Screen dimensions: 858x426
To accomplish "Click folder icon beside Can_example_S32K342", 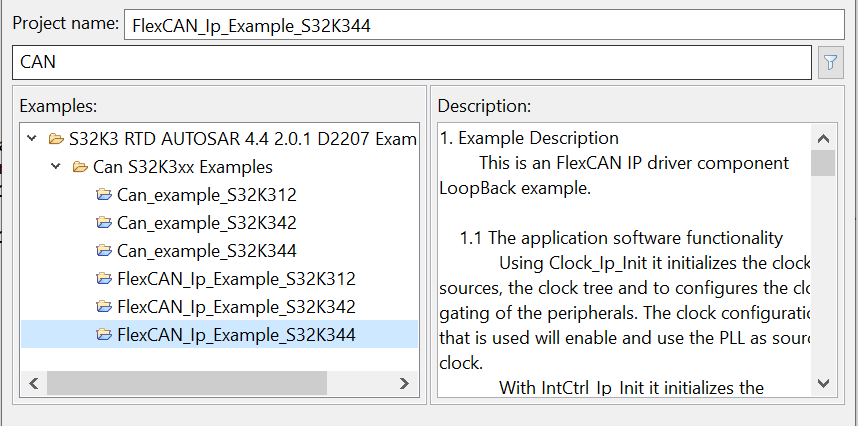I will tap(104, 223).
